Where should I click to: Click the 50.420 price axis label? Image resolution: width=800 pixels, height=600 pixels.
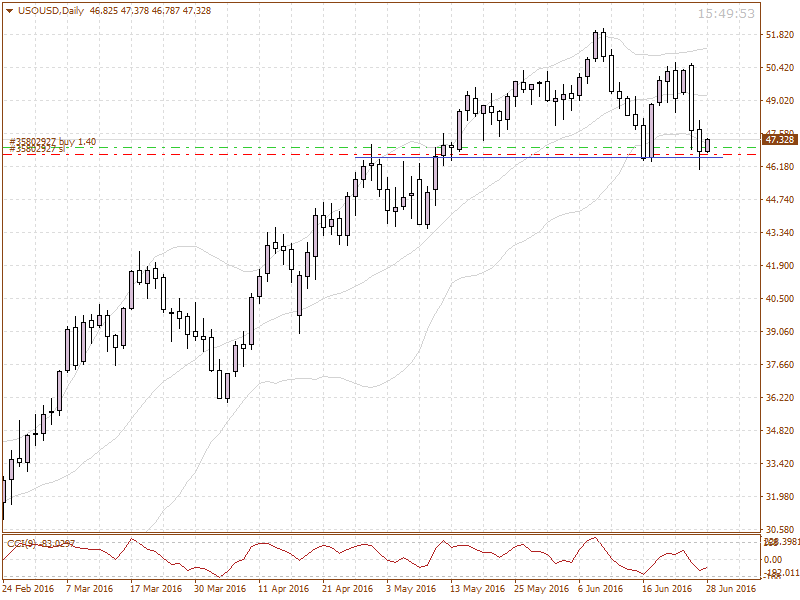coord(779,68)
